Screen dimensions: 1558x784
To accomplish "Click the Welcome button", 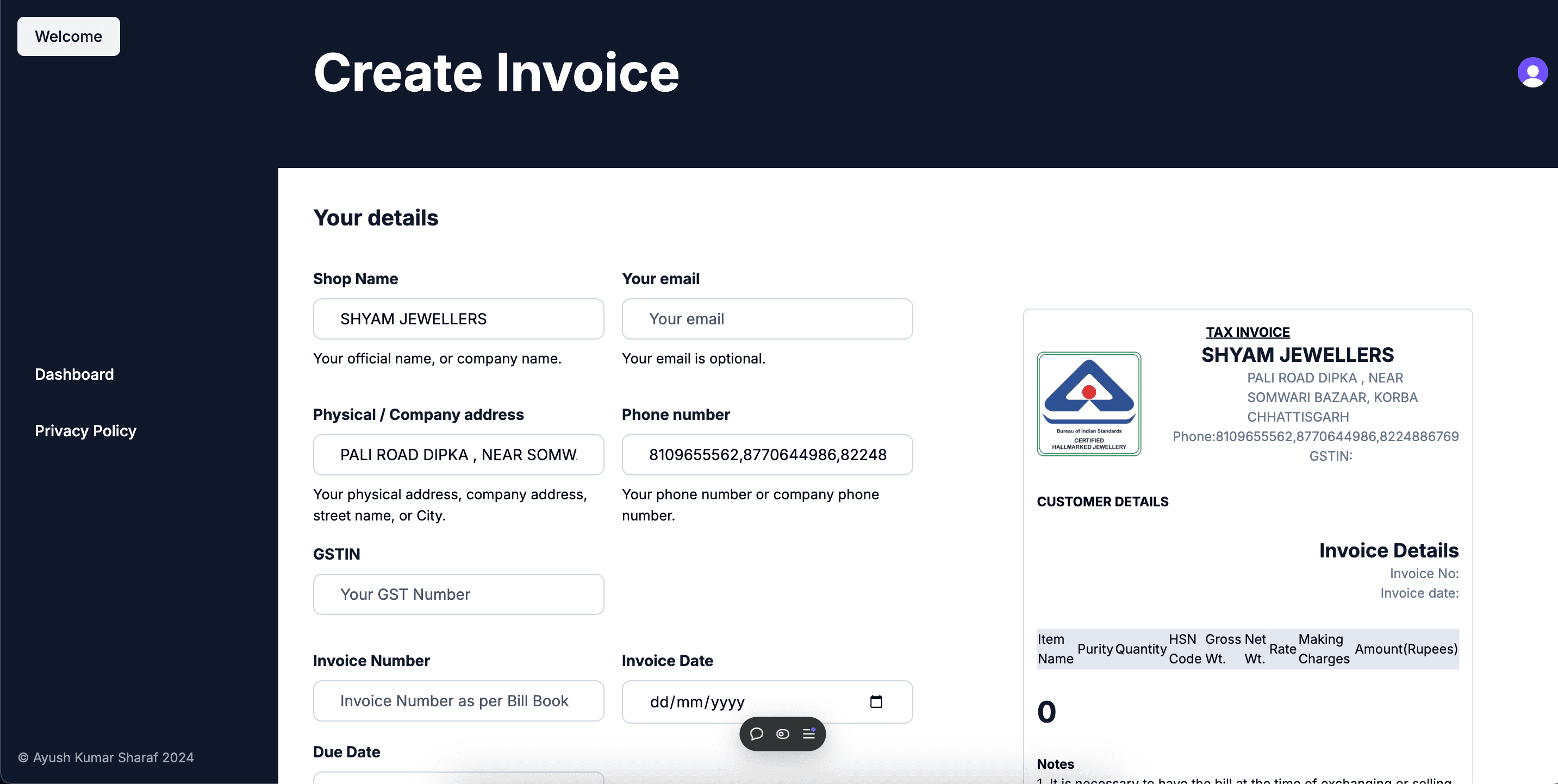I will click(68, 36).
